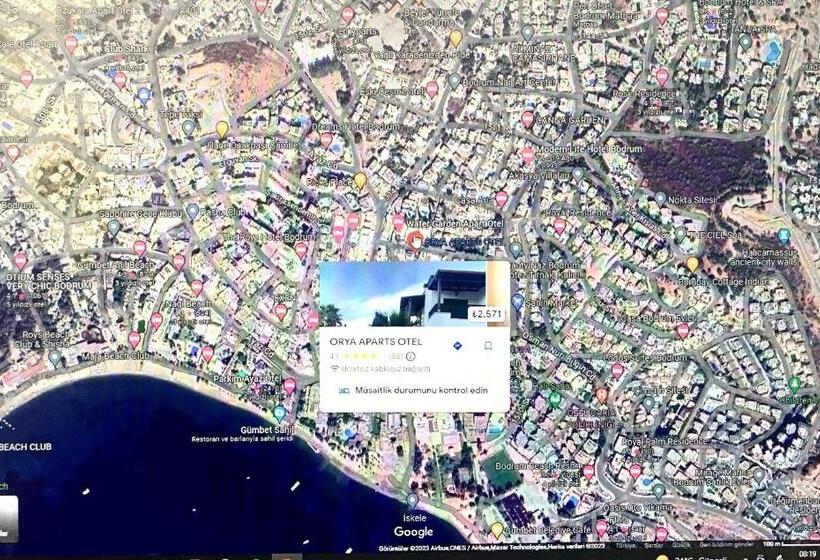Click the directions icon on the ORYA APARTS OTEL card

(458, 346)
